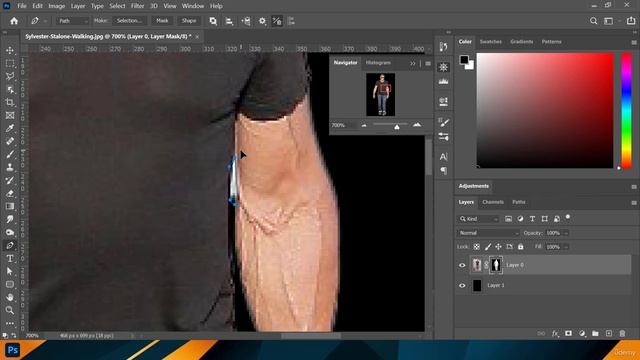Select the History Brush tool
The image size is (640, 360).
coord(10,180)
